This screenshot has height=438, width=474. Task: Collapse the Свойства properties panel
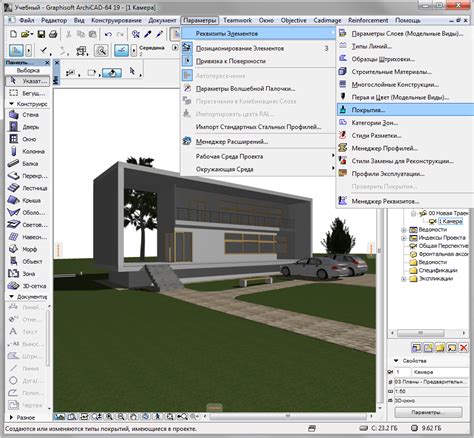[396, 361]
